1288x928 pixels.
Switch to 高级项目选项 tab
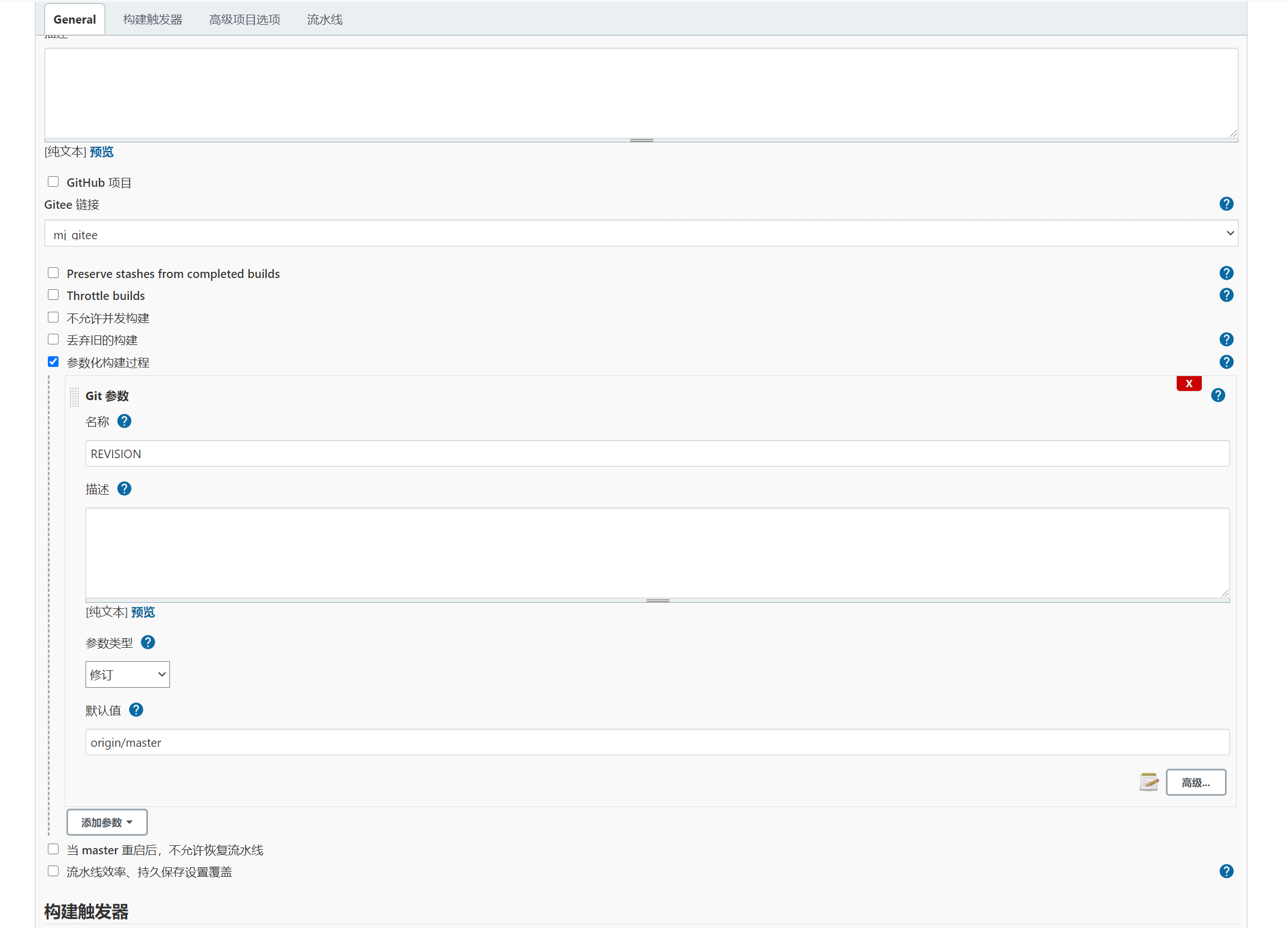(245, 19)
